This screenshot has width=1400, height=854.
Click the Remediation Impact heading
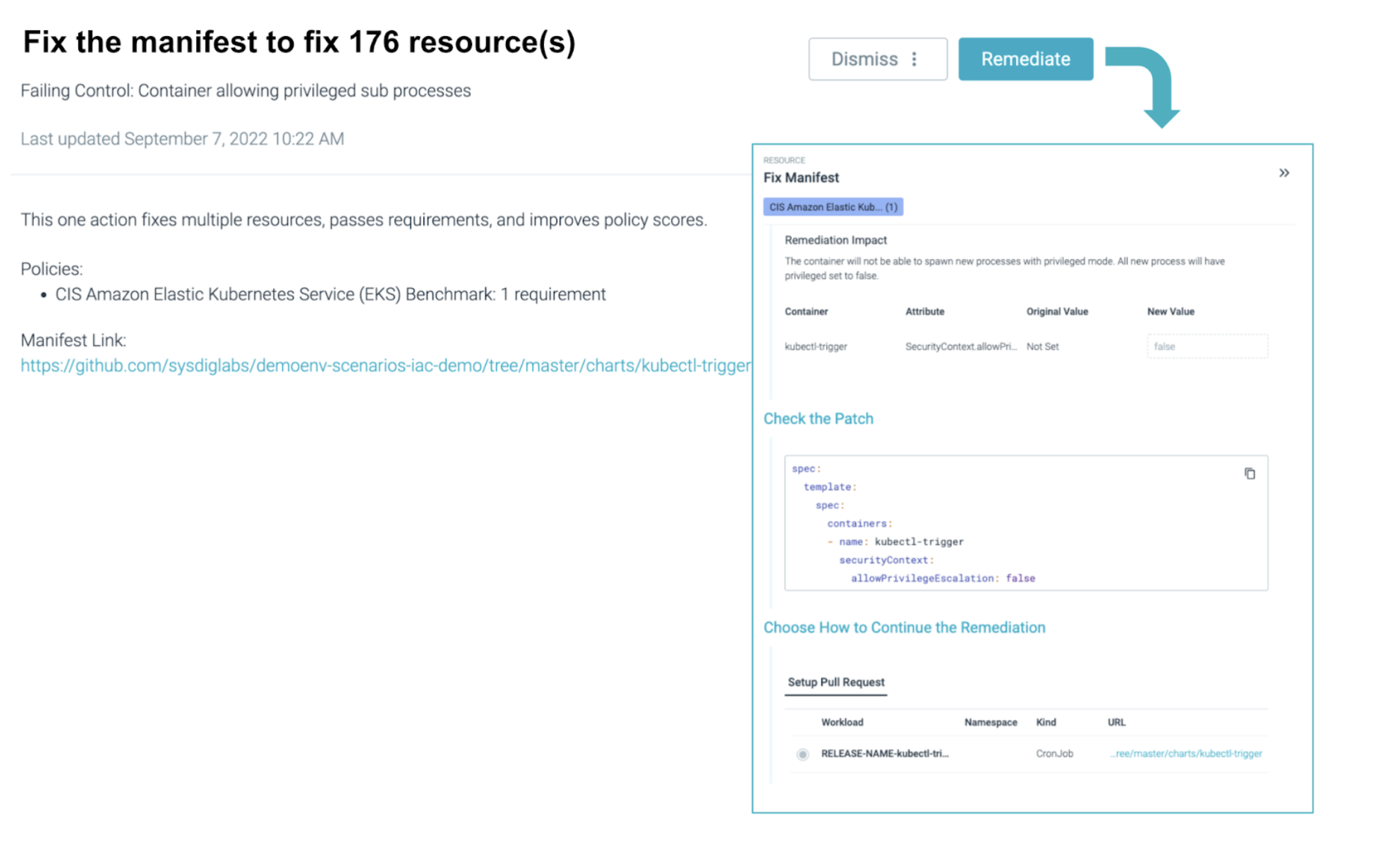pyautogui.click(x=835, y=240)
